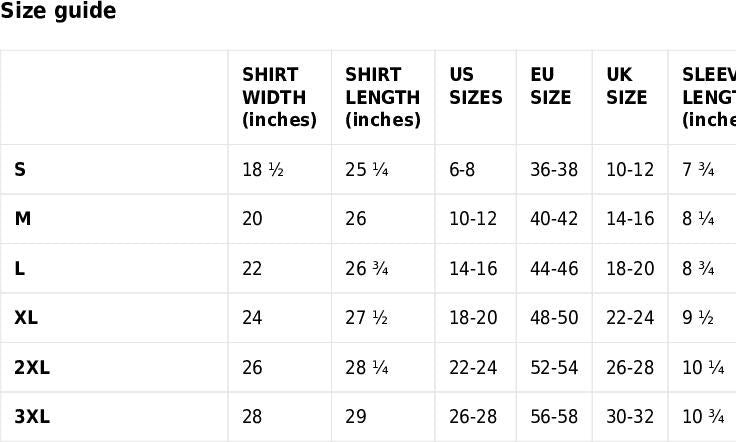The image size is (736, 442).
Task: Click UK size 30-32 cell
Action: pos(630,417)
